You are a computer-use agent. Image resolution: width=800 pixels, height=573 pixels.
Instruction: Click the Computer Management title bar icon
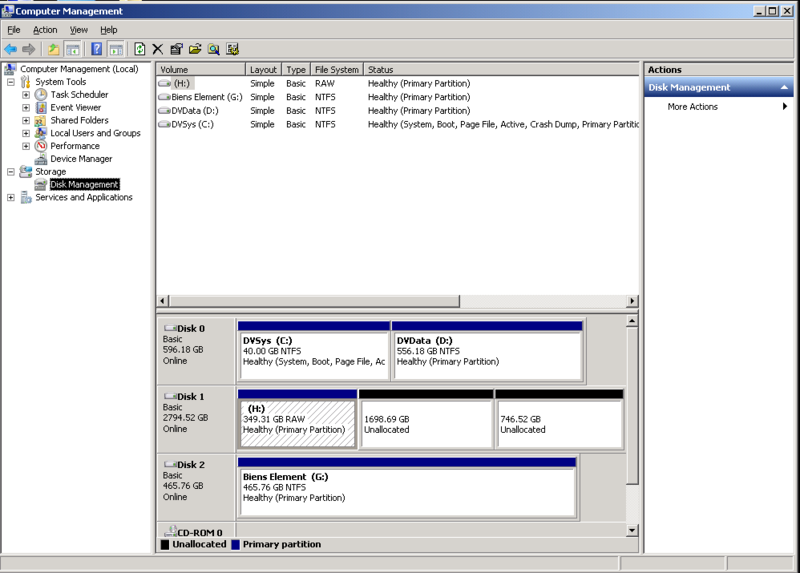click(8, 11)
